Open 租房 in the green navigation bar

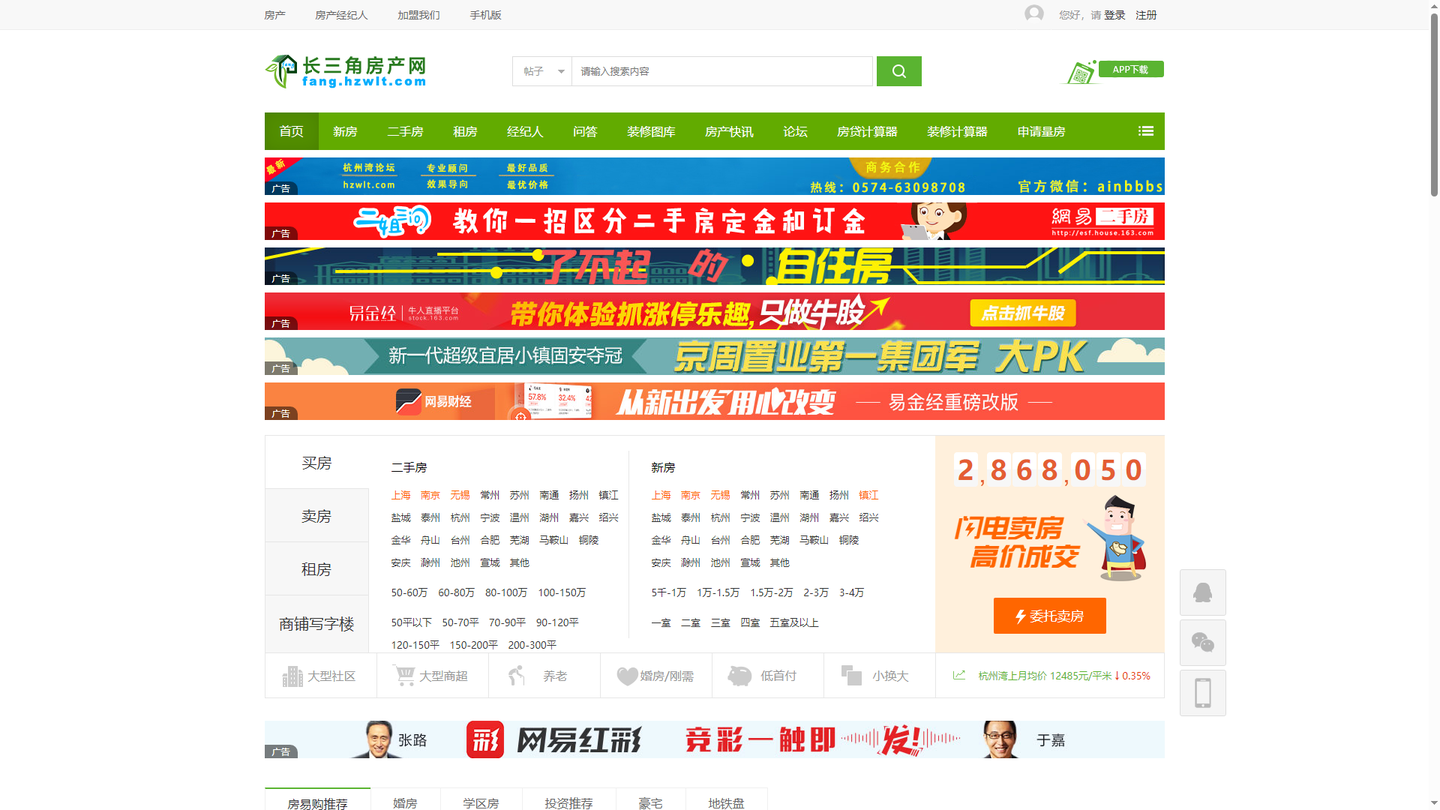tap(465, 131)
